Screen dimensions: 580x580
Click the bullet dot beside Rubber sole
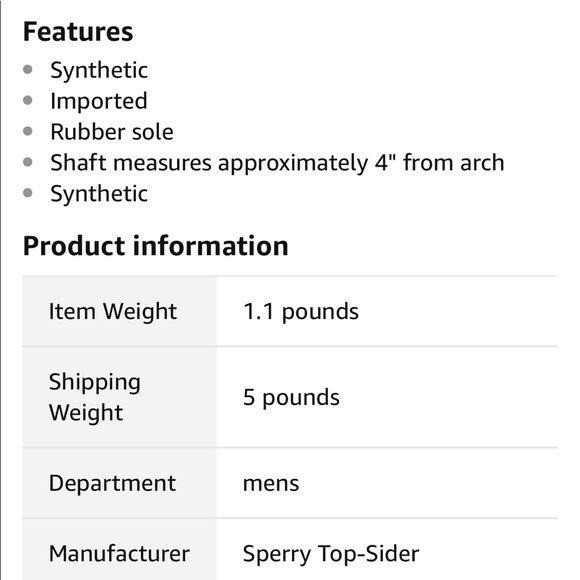click(28, 131)
